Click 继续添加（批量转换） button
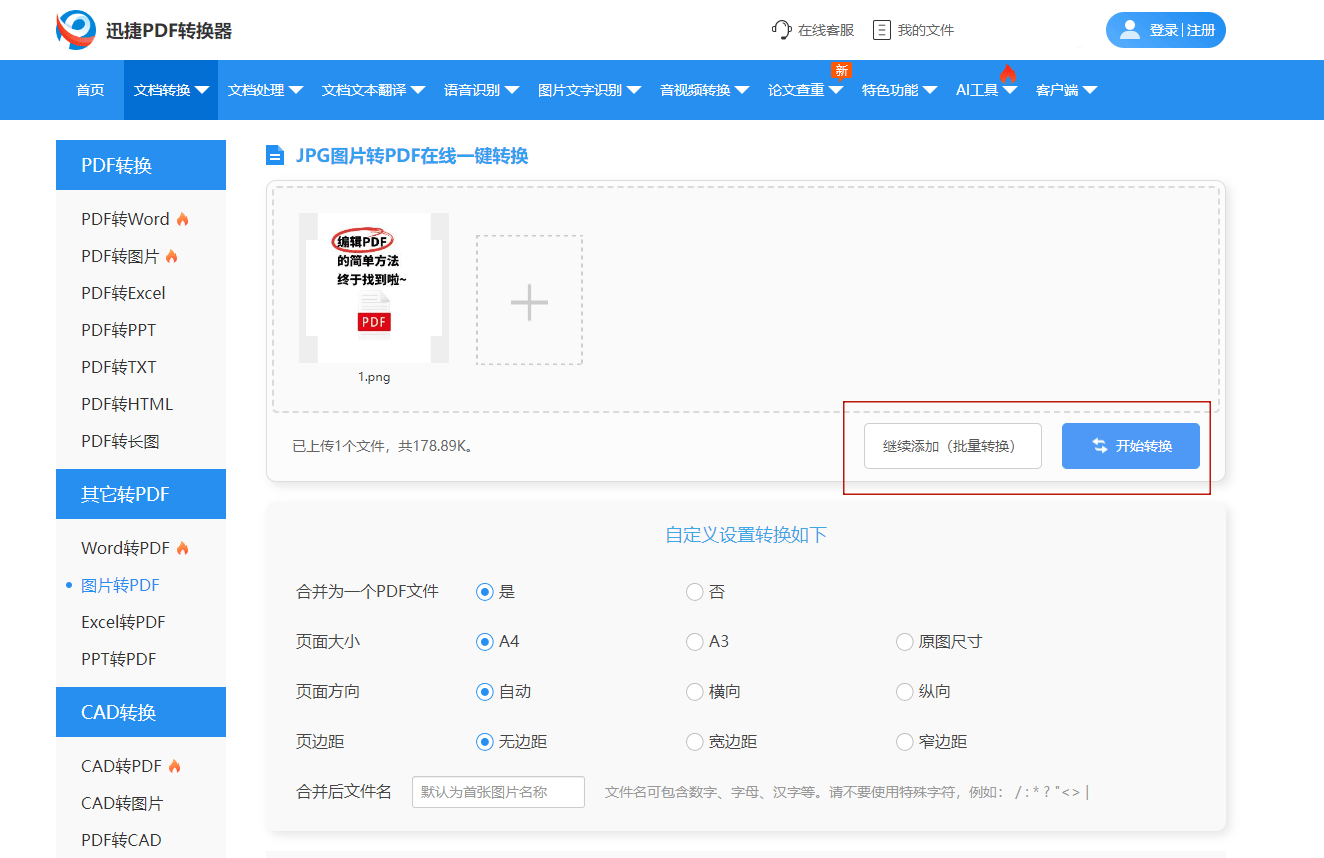Image resolution: width=1324 pixels, height=858 pixels. [x=952, y=446]
